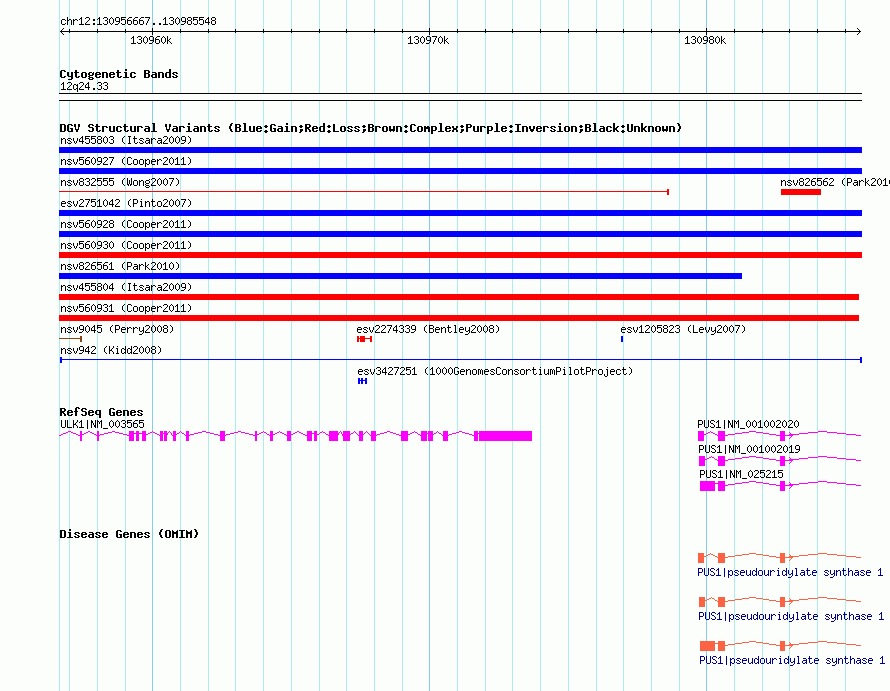This screenshot has height=691, width=890.
Task: Click the 12q24.33 band label
Action: [84, 86]
